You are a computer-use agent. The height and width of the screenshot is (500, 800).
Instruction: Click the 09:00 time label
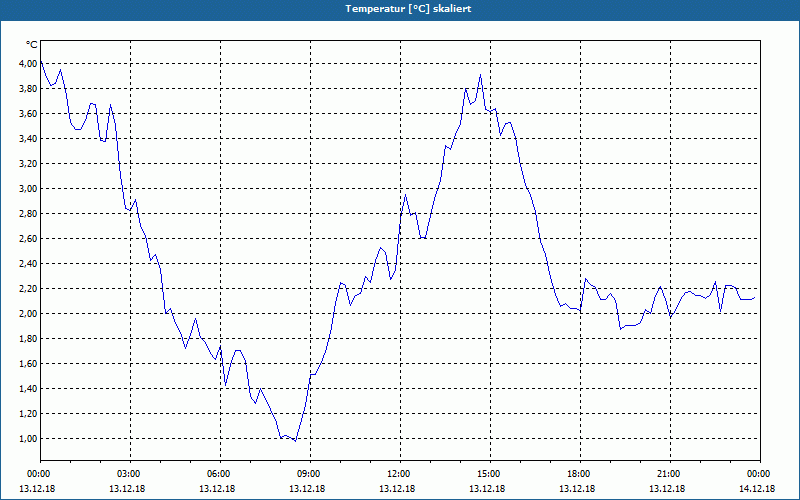(x=310, y=474)
